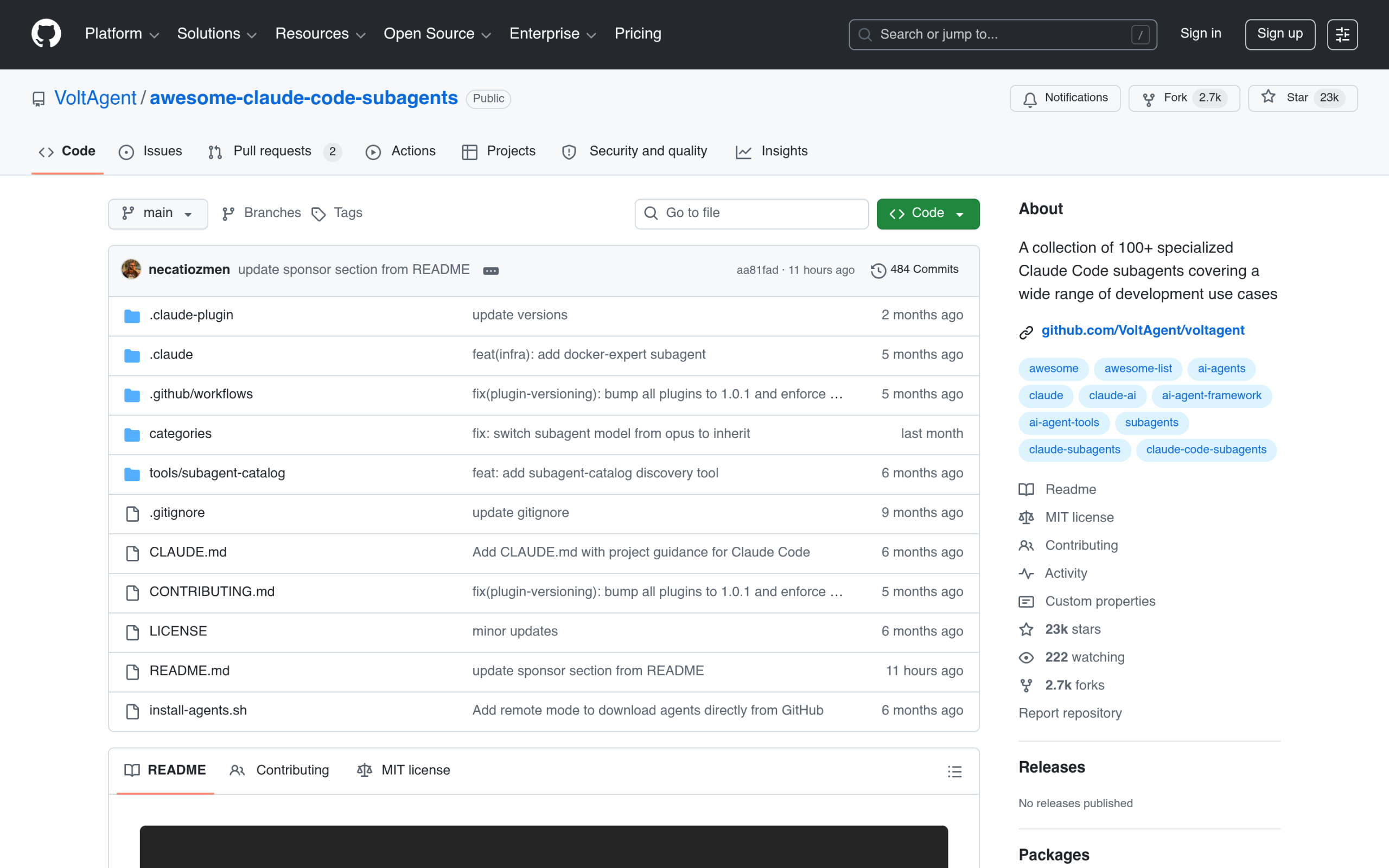Expand the Platform menu
The height and width of the screenshot is (868, 1389).
point(122,34)
